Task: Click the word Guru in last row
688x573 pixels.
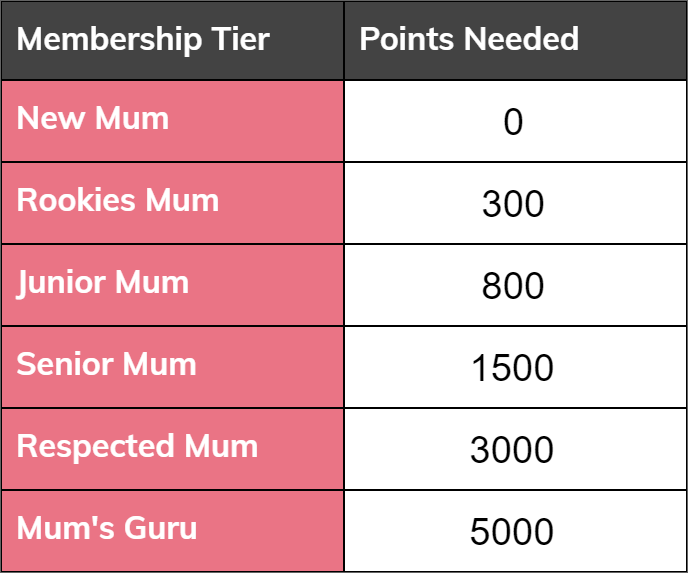Action: click(x=161, y=528)
